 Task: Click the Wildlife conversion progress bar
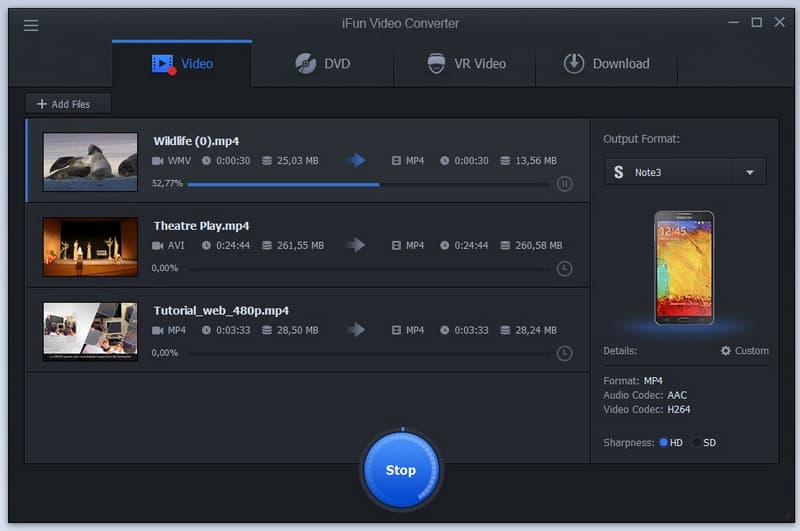[366, 184]
